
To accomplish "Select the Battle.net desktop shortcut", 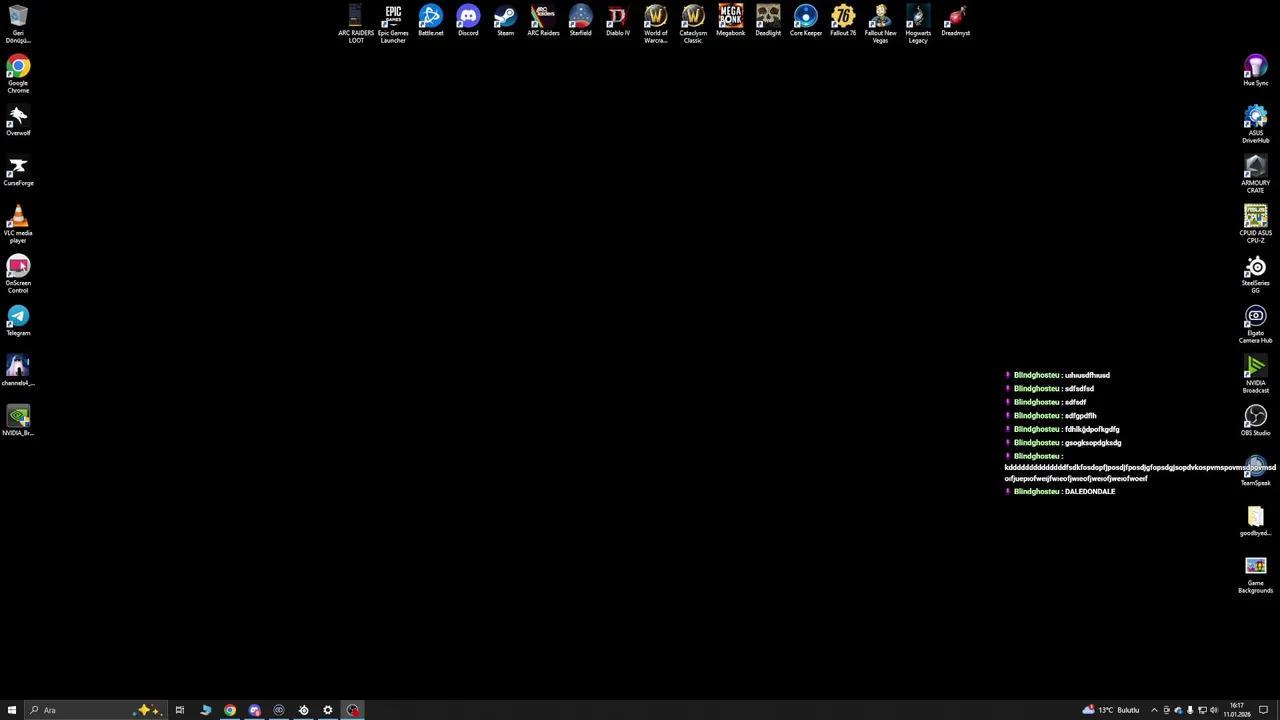I will point(430,21).
